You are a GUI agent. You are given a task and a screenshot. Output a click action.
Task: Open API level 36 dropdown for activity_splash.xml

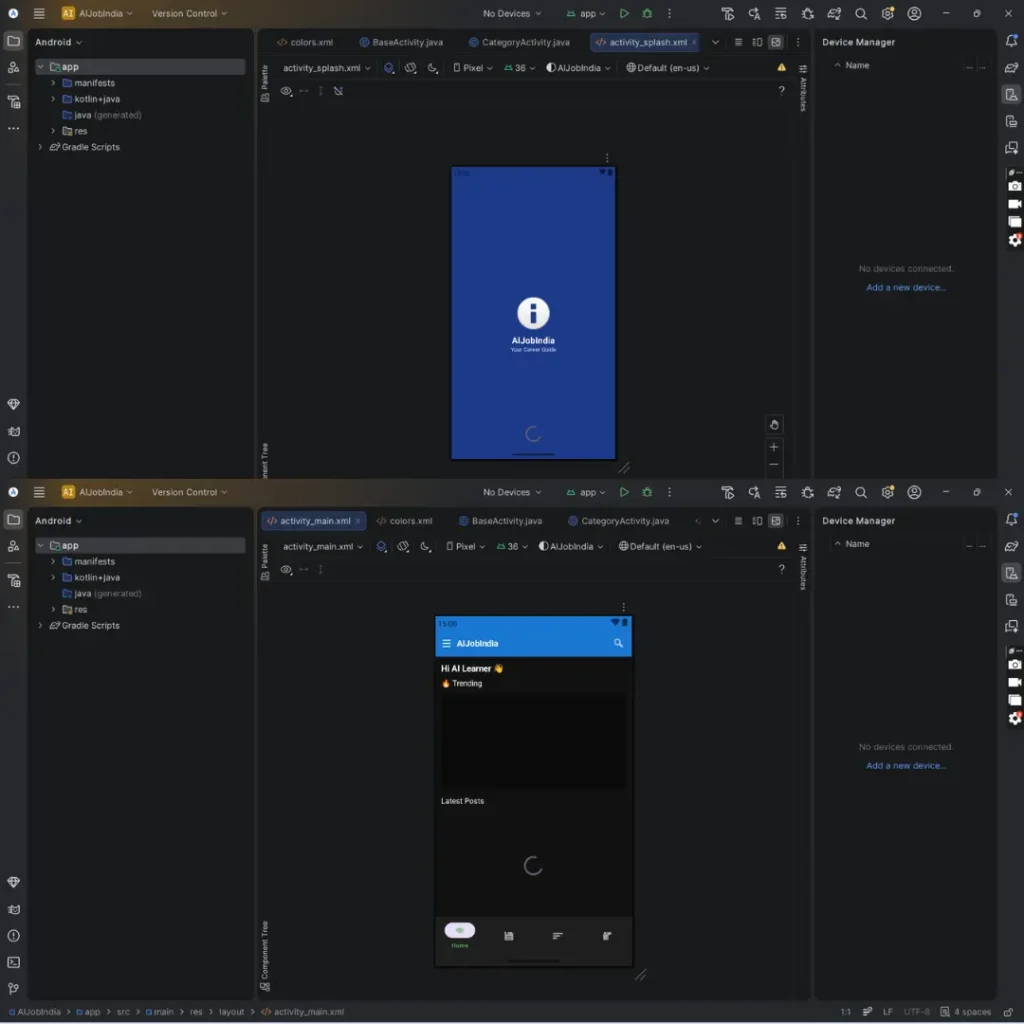(520, 67)
